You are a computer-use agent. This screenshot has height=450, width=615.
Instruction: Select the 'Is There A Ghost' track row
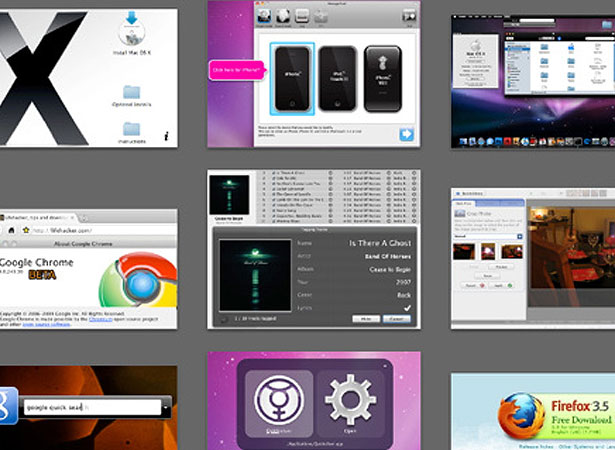coord(338,173)
